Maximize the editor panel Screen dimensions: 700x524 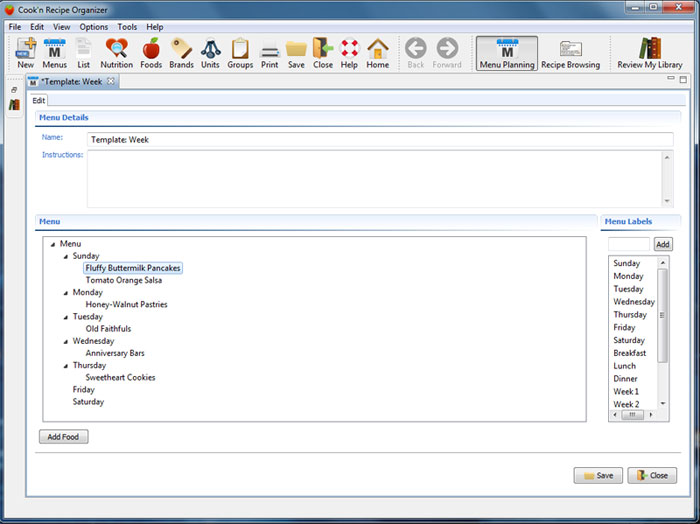click(x=683, y=79)
